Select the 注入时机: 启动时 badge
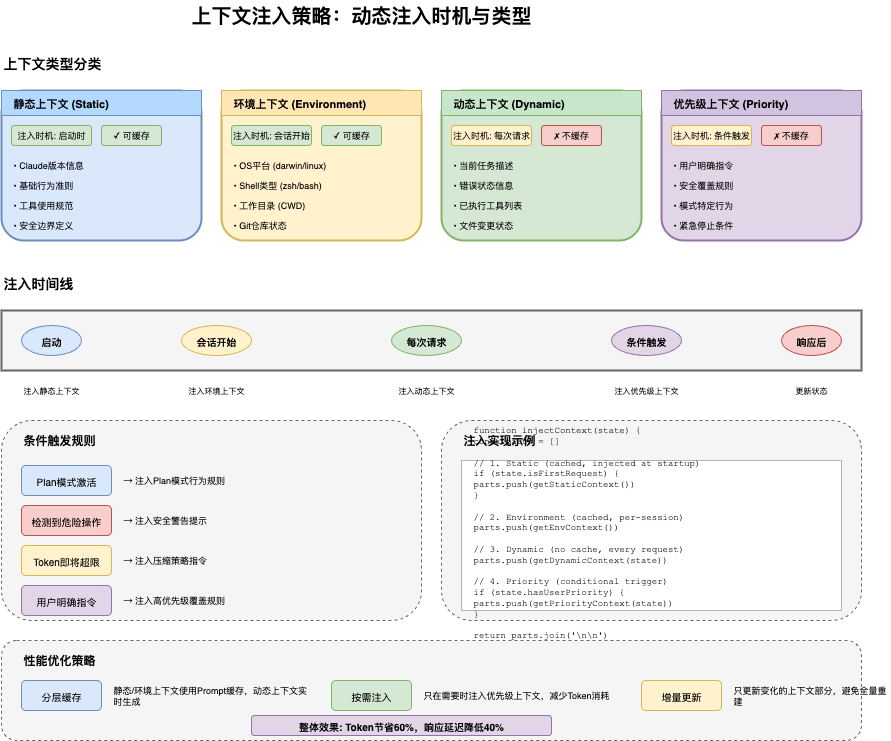Viewport: 891px width, 741px height. 51,136
